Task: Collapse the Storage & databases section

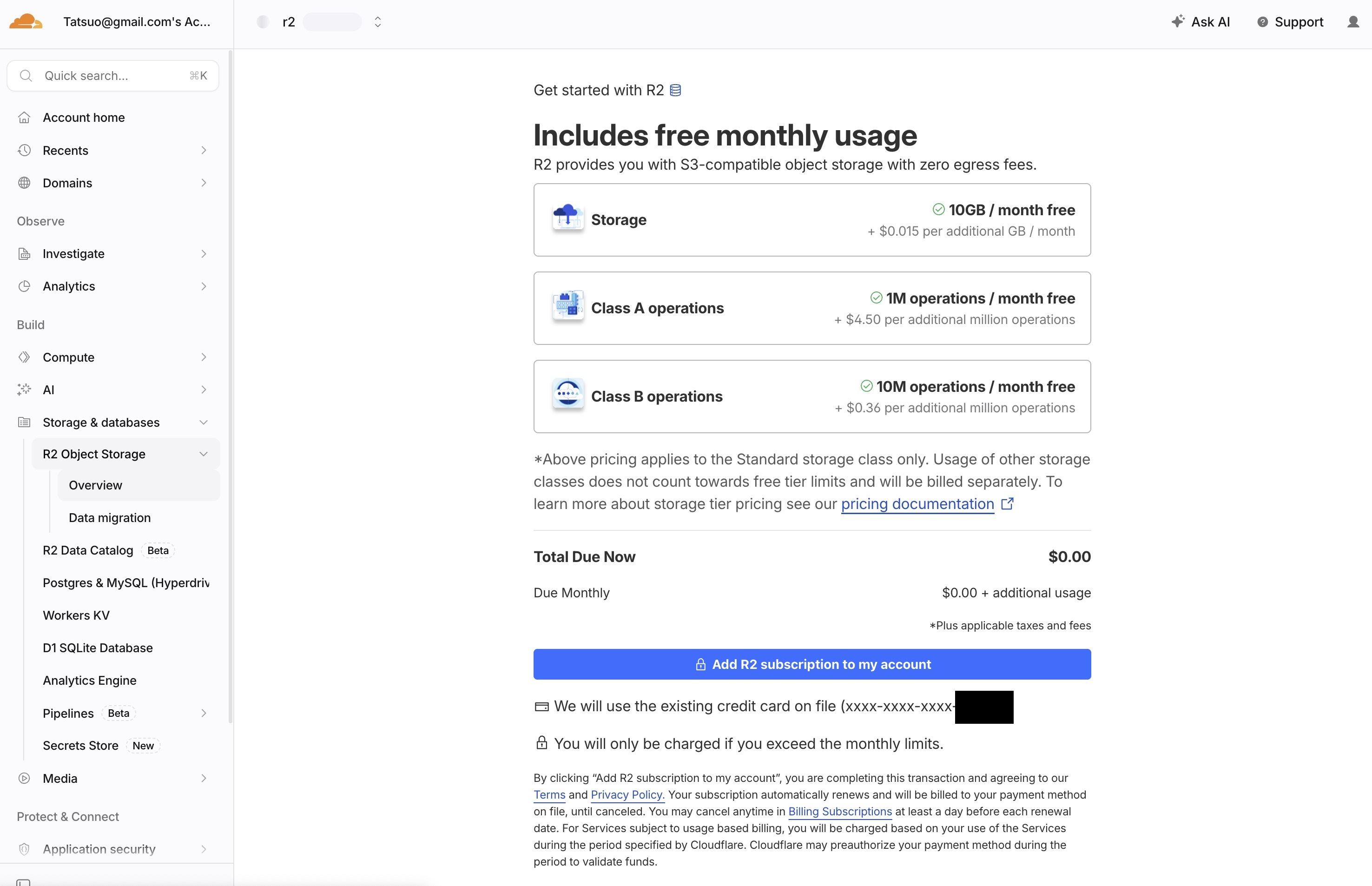Action: pos(204,422)
